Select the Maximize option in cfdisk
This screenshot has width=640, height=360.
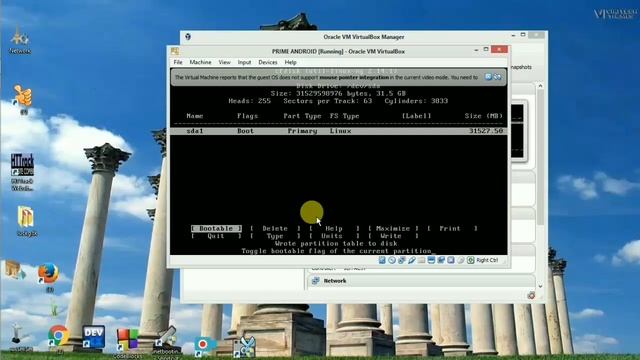tap(393, 229)
